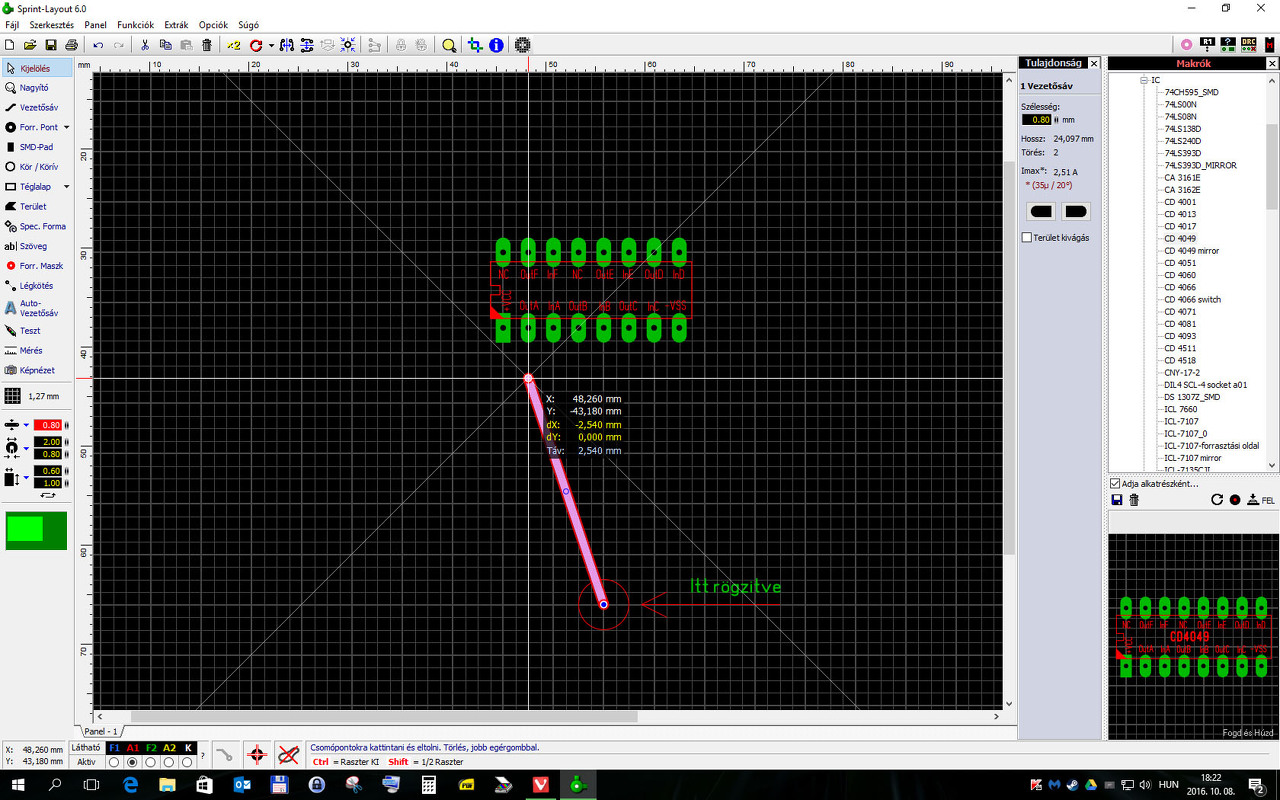Select the Kör / Körív circle tool
This screenshot has width=1280, height=800.
click(x=38, y=167)
